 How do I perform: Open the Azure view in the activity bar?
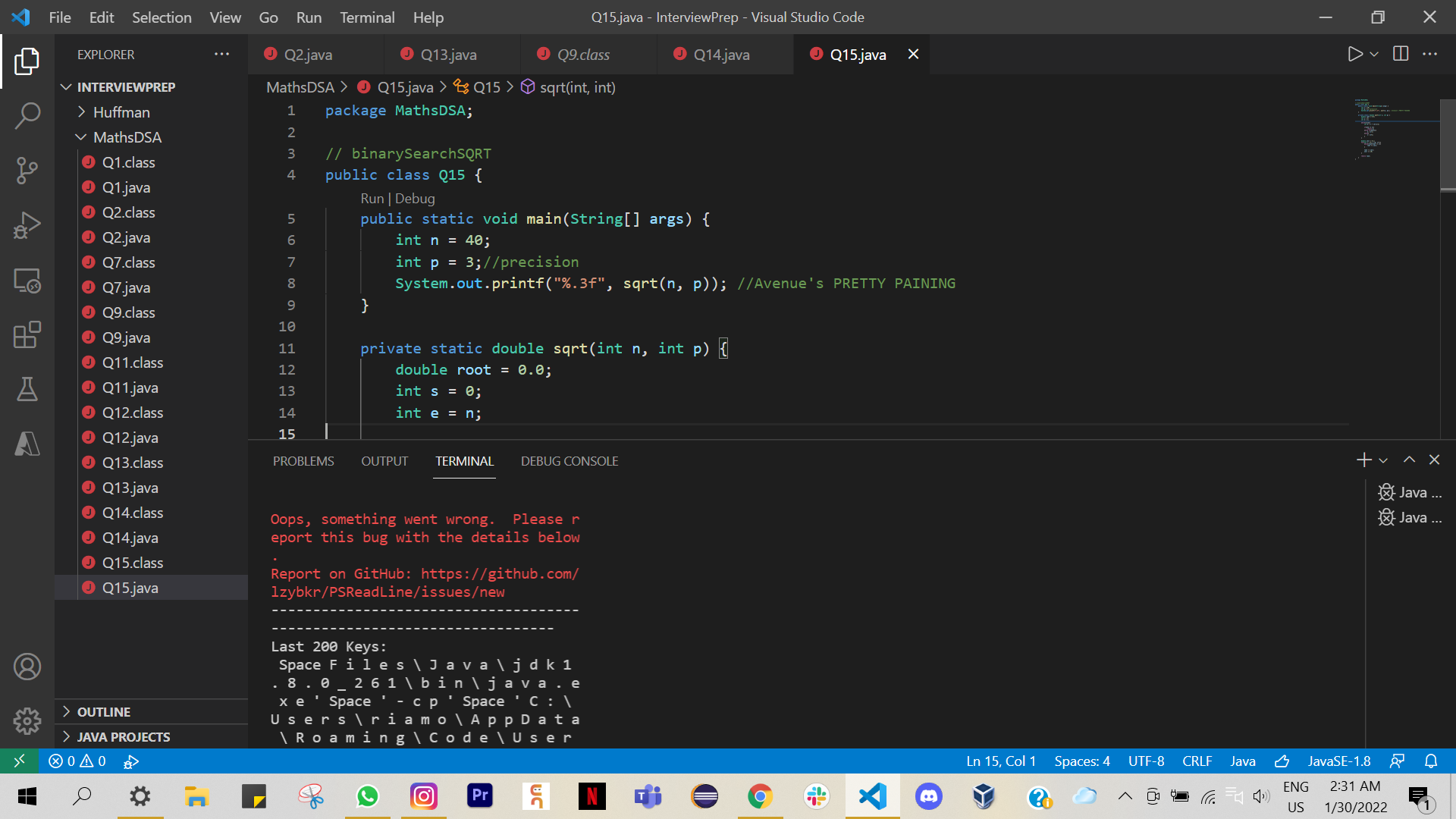point(27,444)
